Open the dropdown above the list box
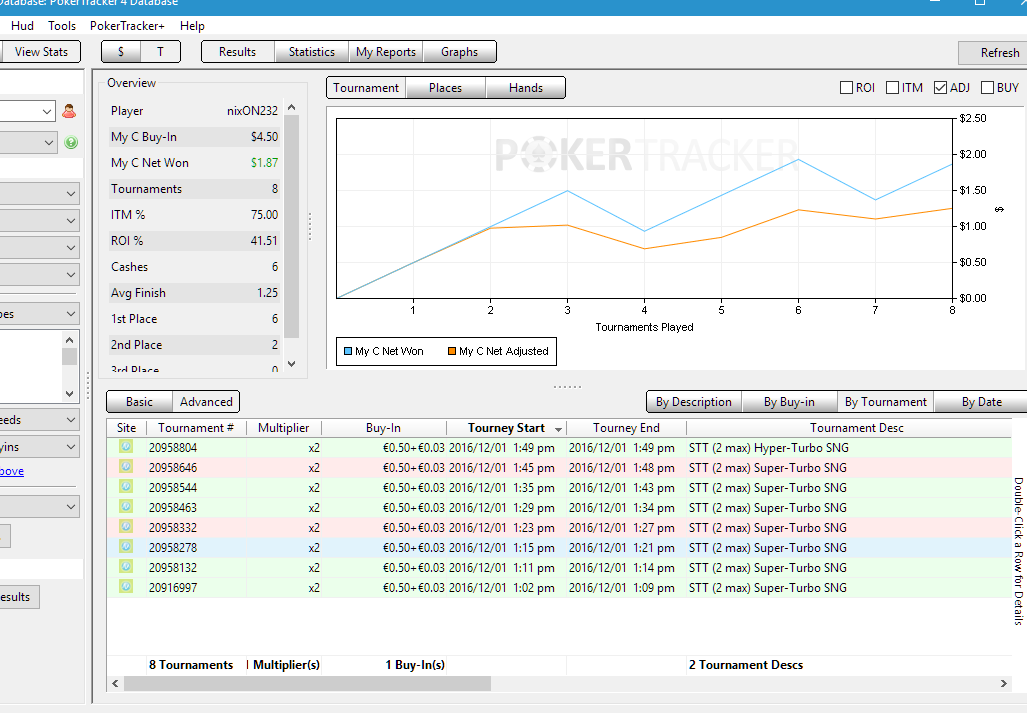Viewport: 1027px width, 713px height. click(70, 314)
